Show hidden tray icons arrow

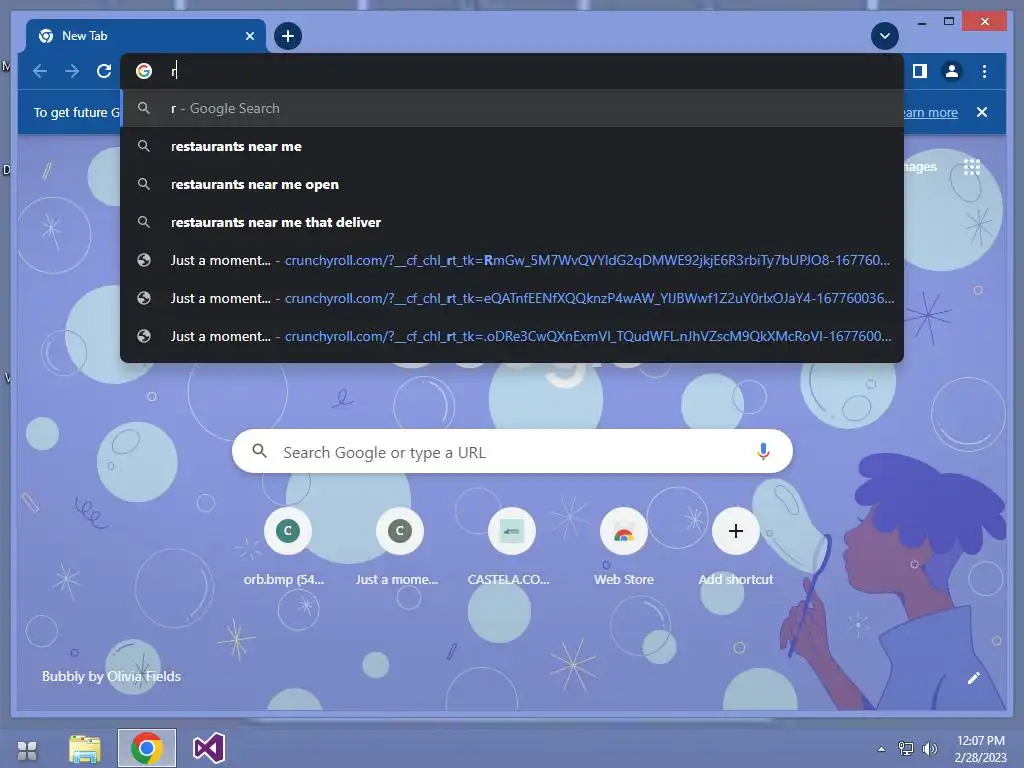click(x=881, y=749)
